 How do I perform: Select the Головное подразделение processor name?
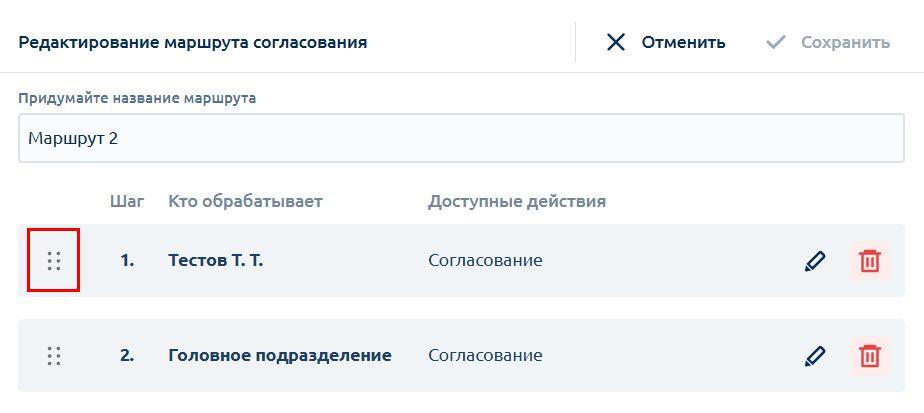tap(280, 356)
